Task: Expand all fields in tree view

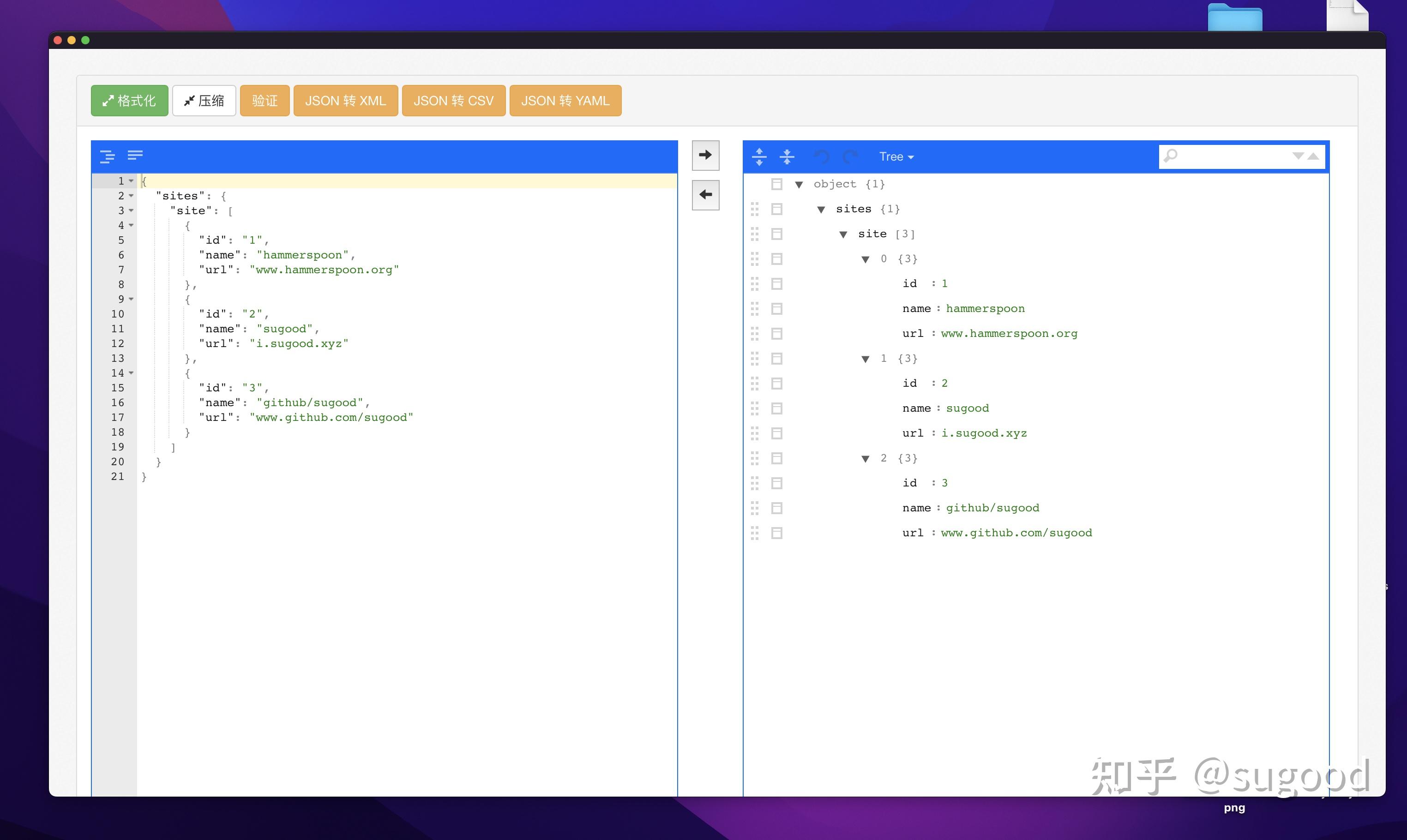Action: pos(759,157)
